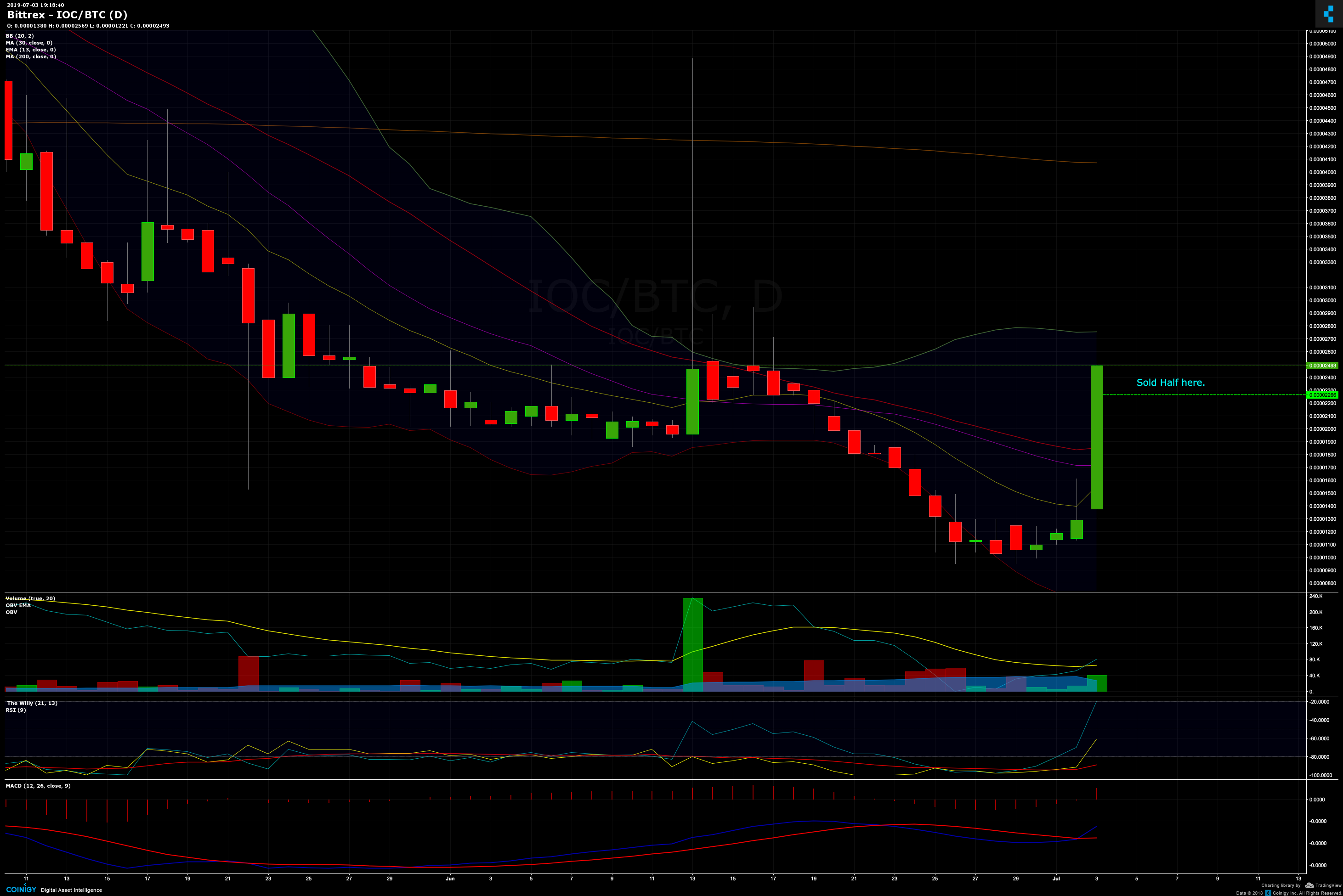The height and width of the screenshot is (896, 1343).
Task: Click the 0.00003000 price axis label
Action: click(1322, 300)
